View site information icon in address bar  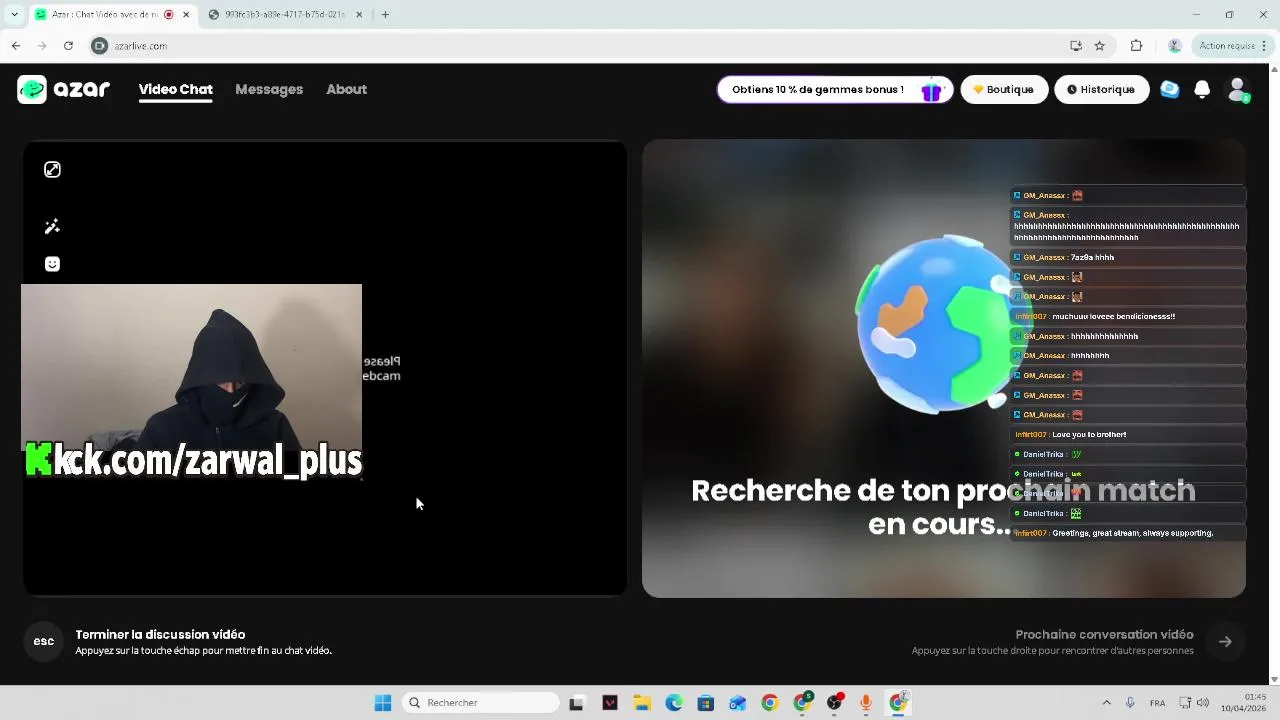click(99, 46)
